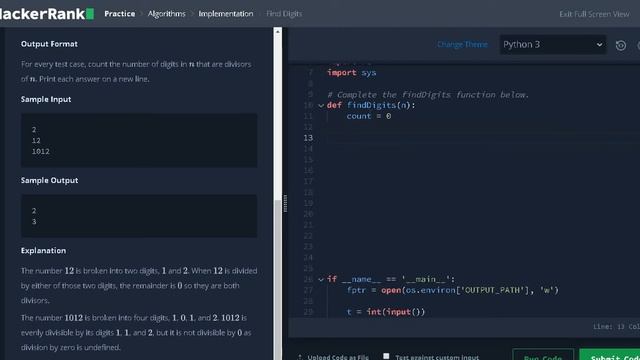Open the Implementation breadcrumb
Screen dimensions: 640x360
pos(226,13)
